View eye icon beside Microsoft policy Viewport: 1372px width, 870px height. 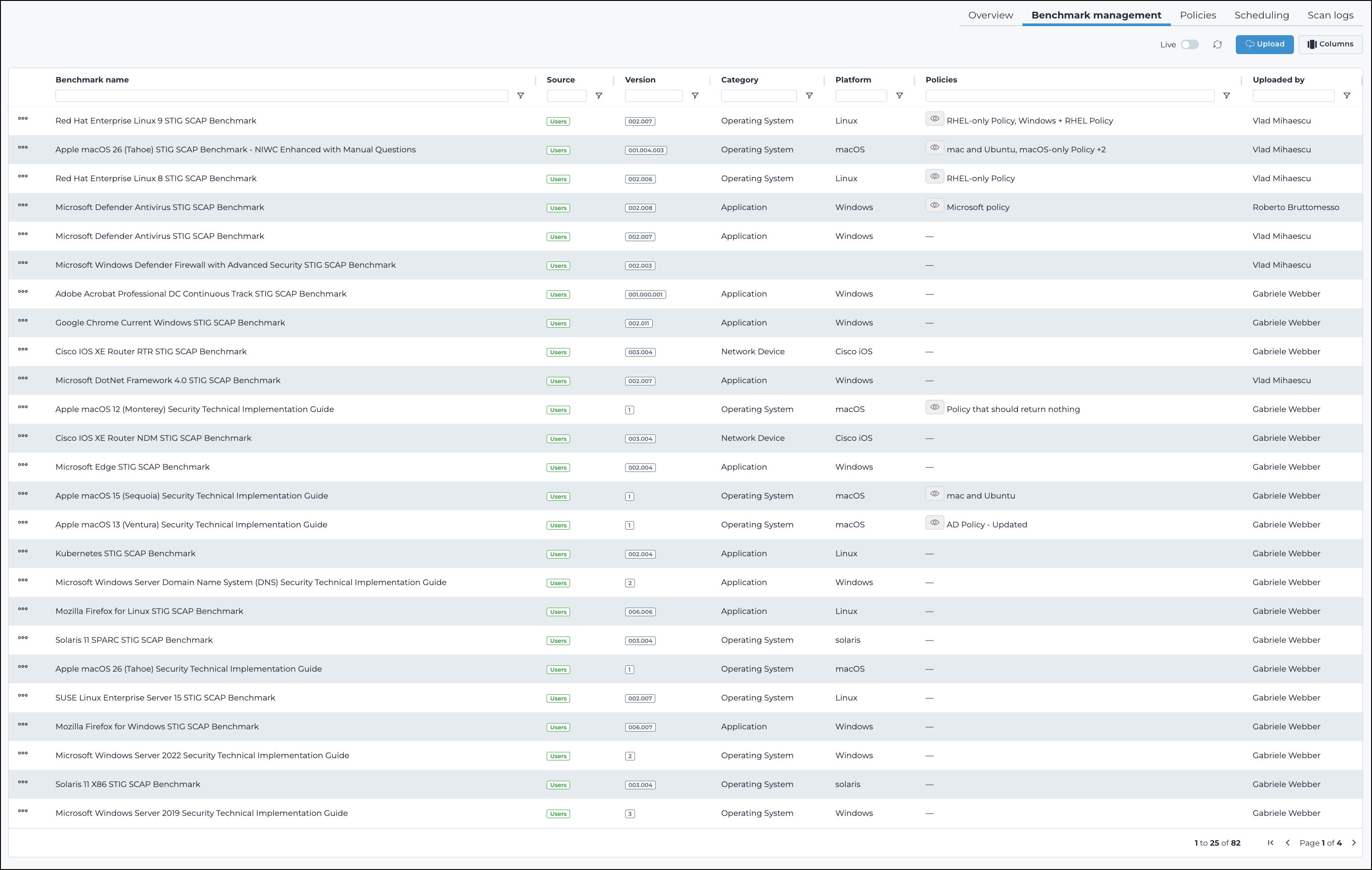point(935,206)
